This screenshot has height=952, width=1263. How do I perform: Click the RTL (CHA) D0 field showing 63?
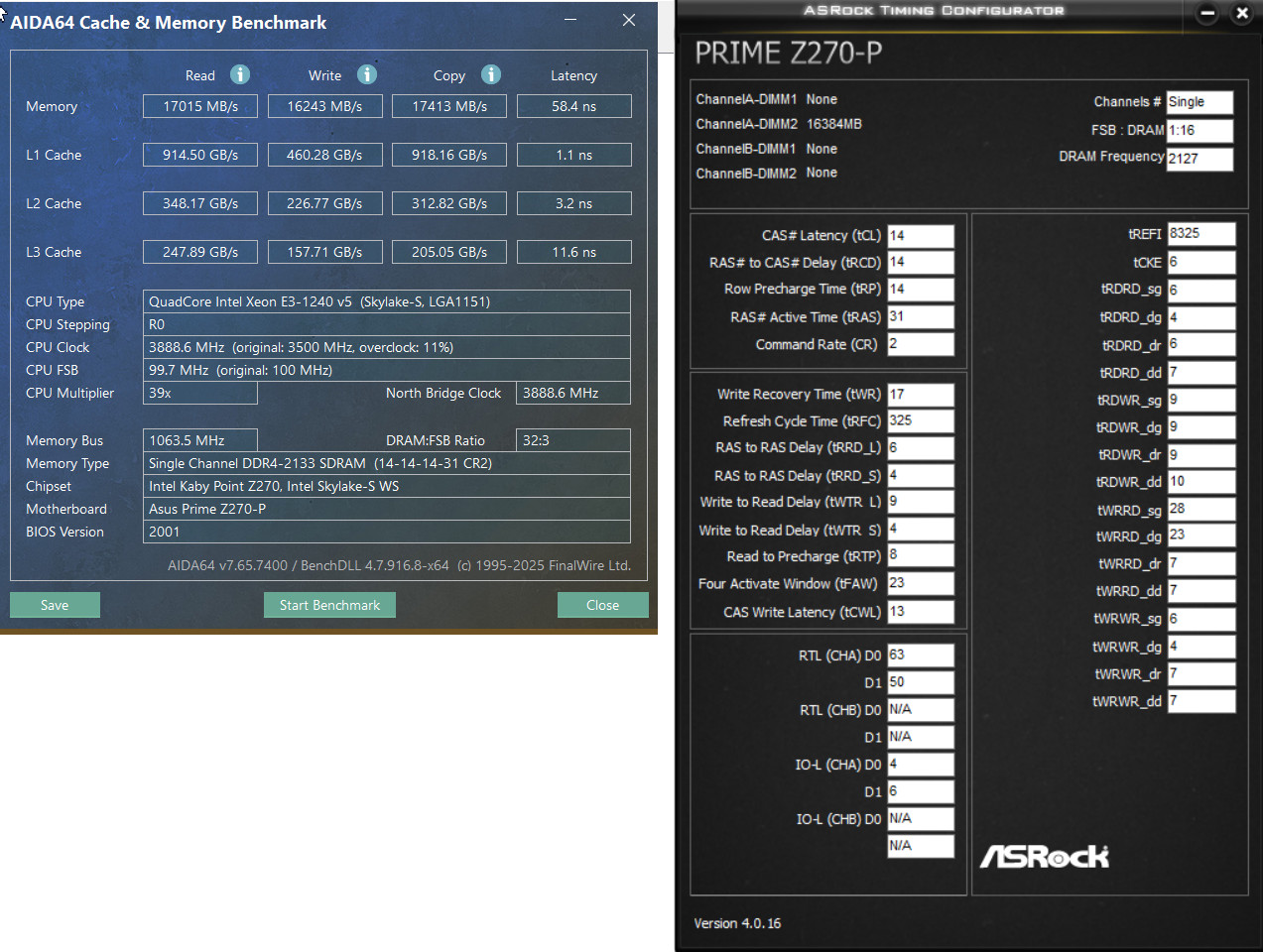(921, 655)
